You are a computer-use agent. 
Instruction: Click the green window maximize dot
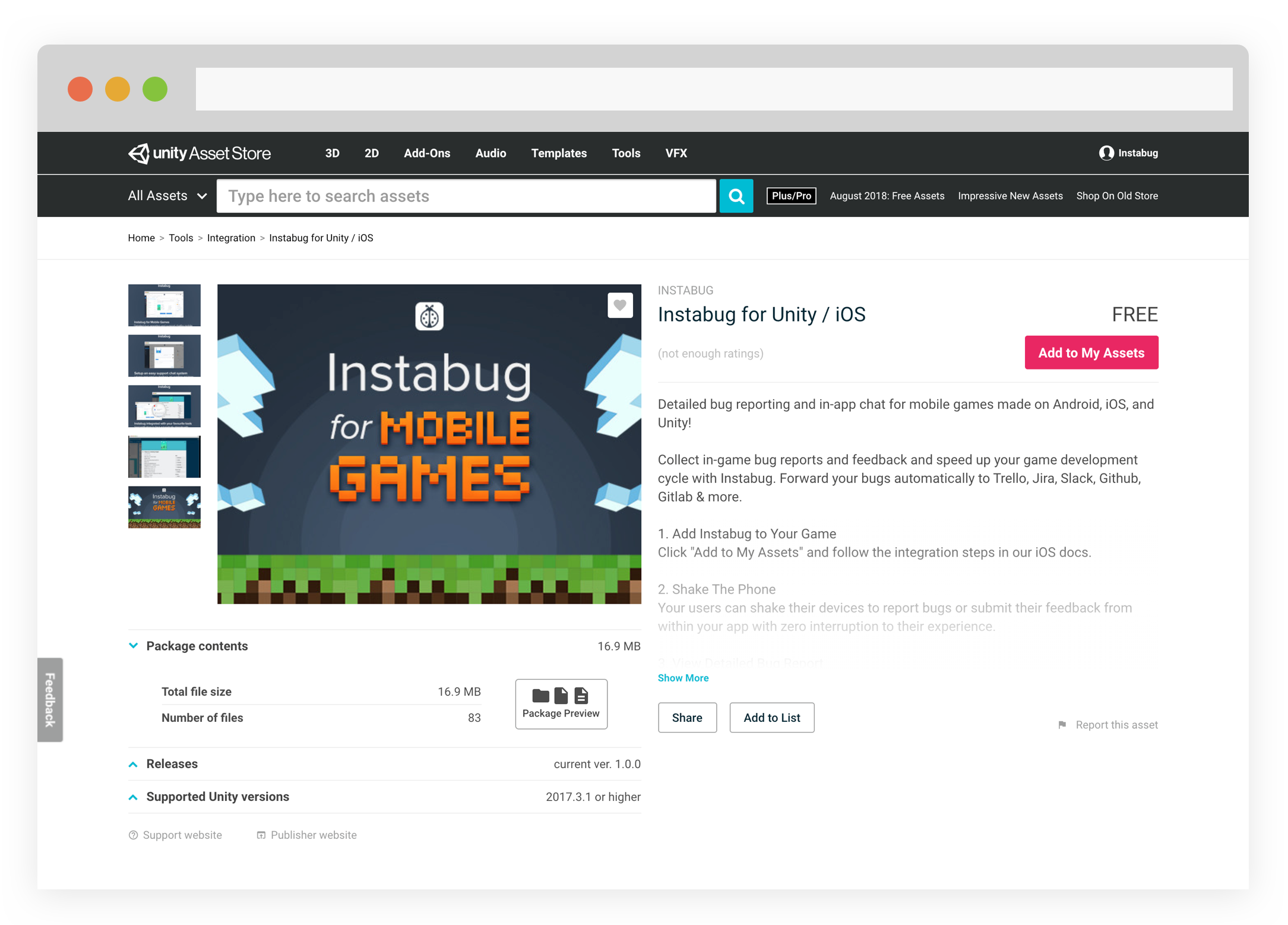155,89
